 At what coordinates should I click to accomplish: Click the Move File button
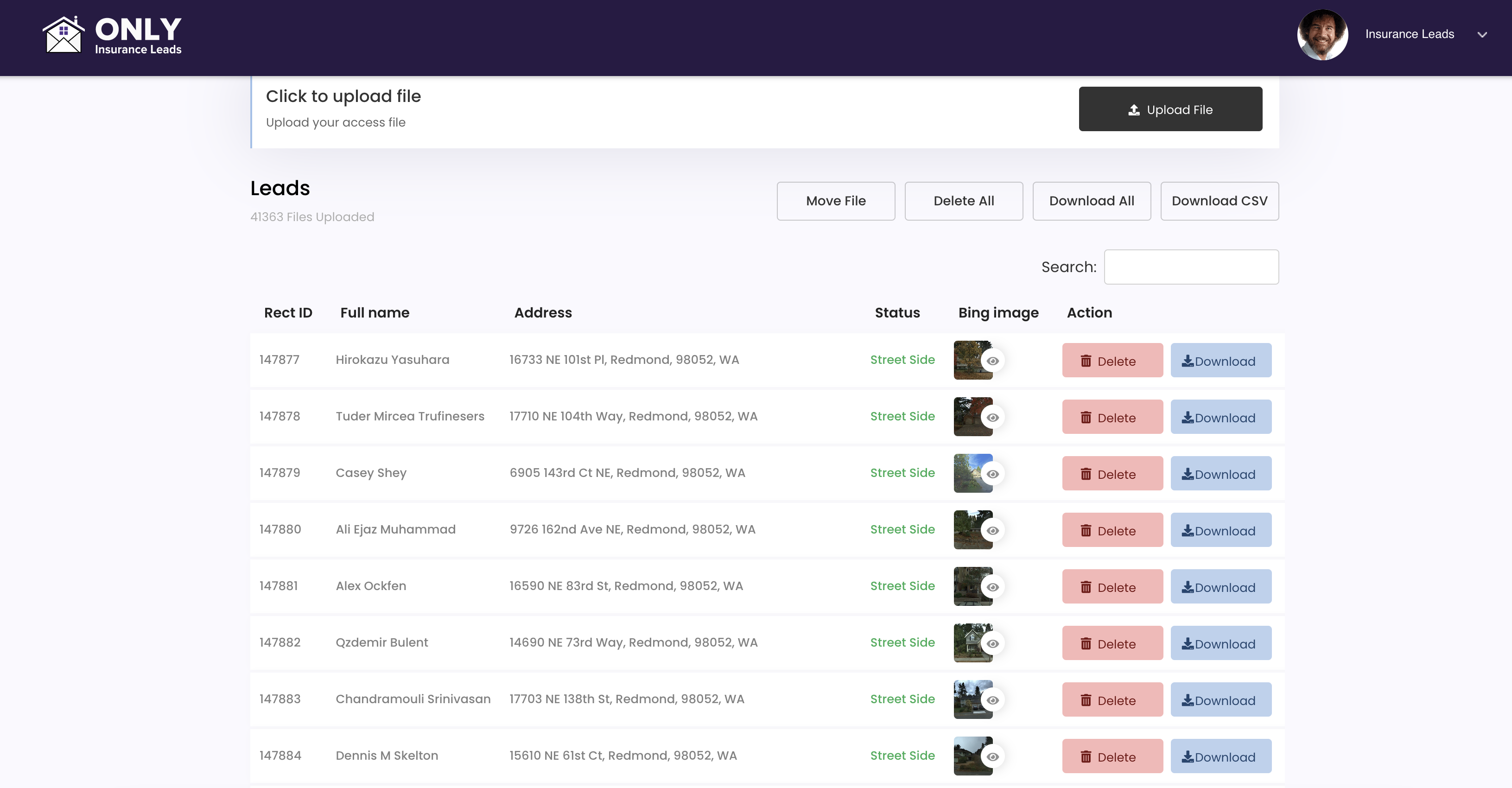pos(835,201)
